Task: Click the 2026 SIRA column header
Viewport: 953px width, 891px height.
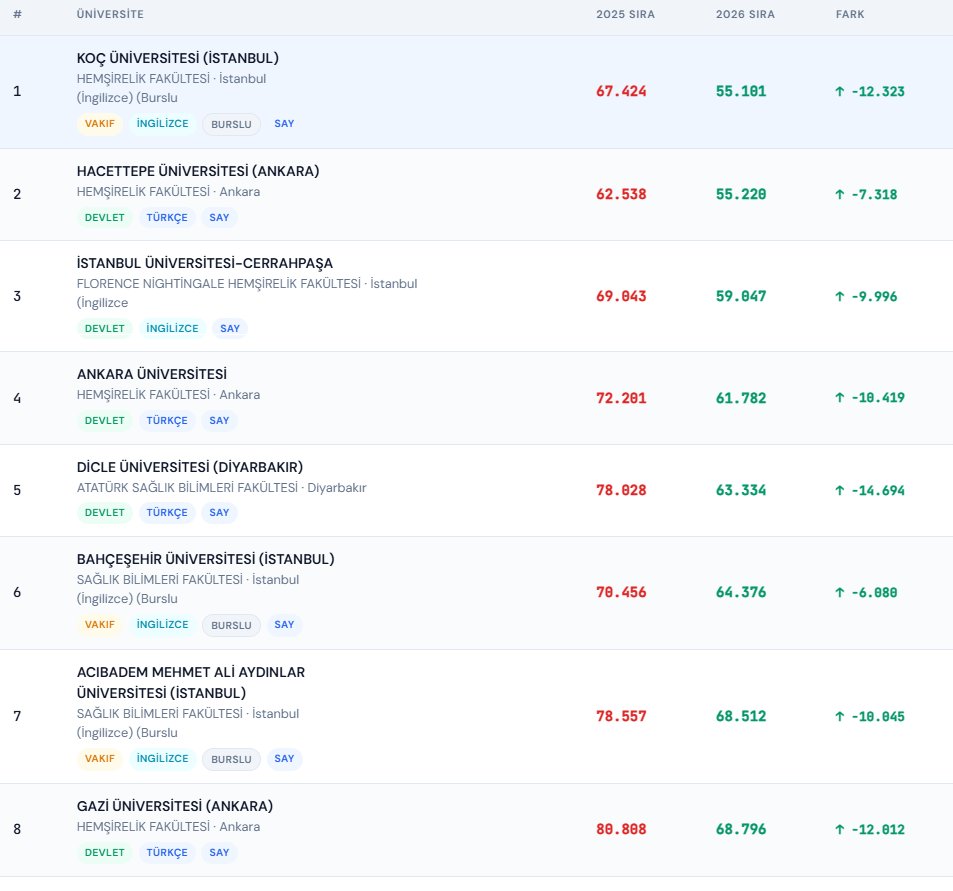Action: (x=745, y=14)
